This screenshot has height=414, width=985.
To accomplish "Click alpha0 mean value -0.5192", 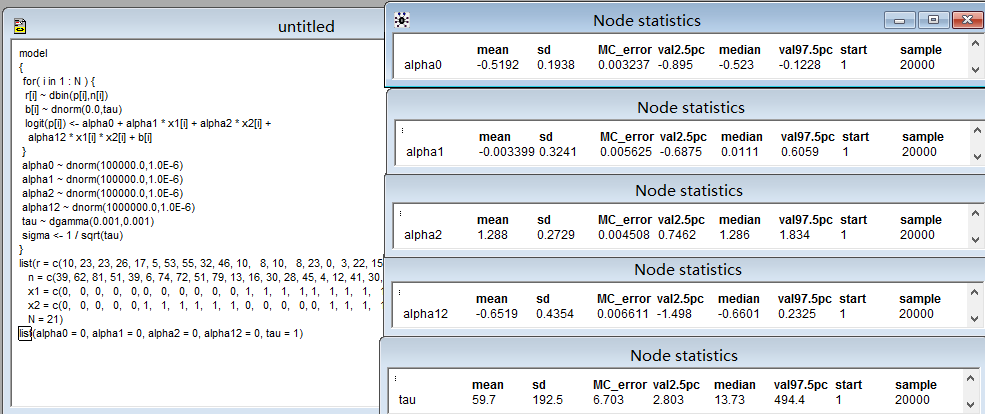I will coord(498,65).
